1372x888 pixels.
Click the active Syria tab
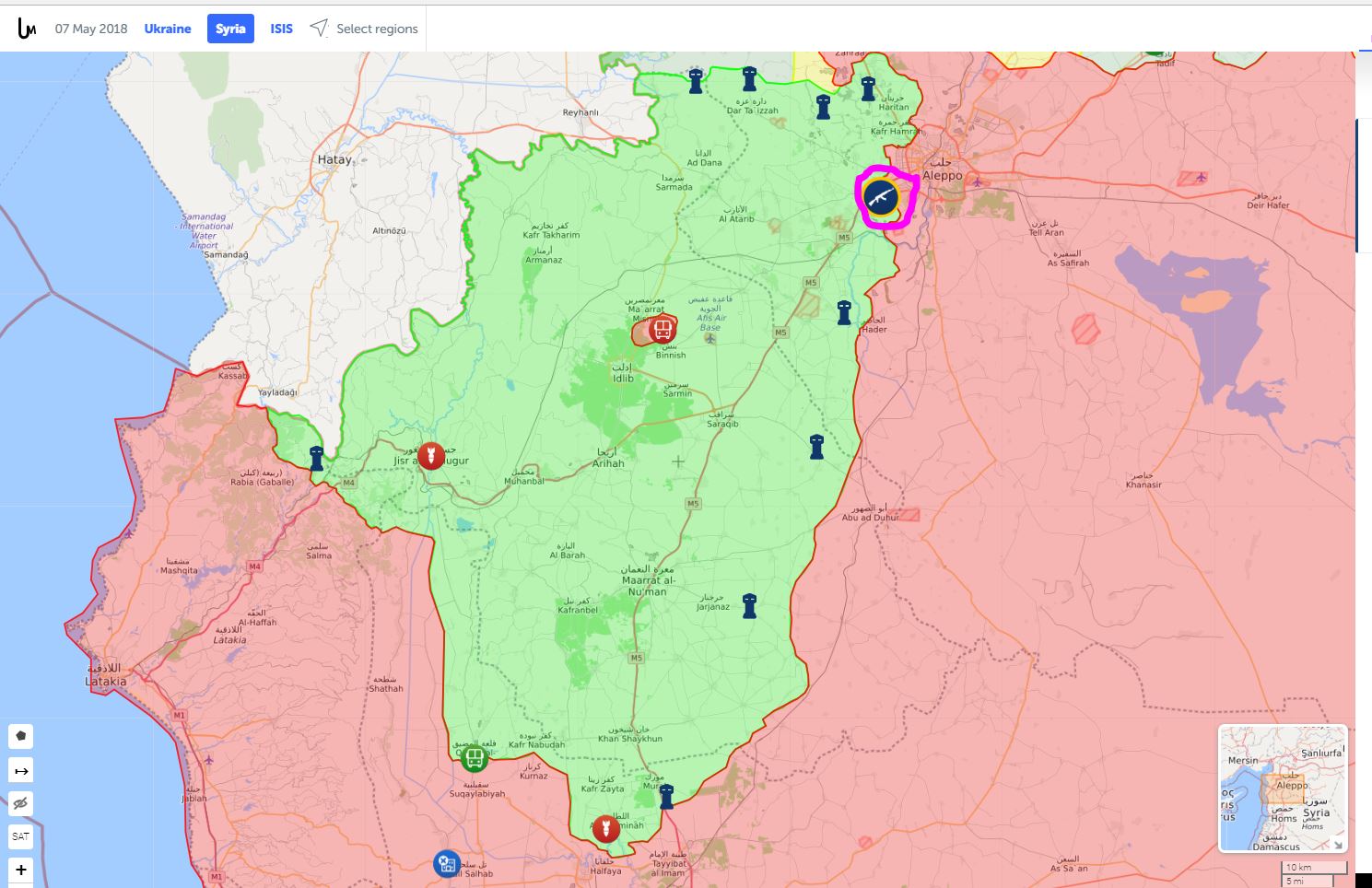[230, 29]
